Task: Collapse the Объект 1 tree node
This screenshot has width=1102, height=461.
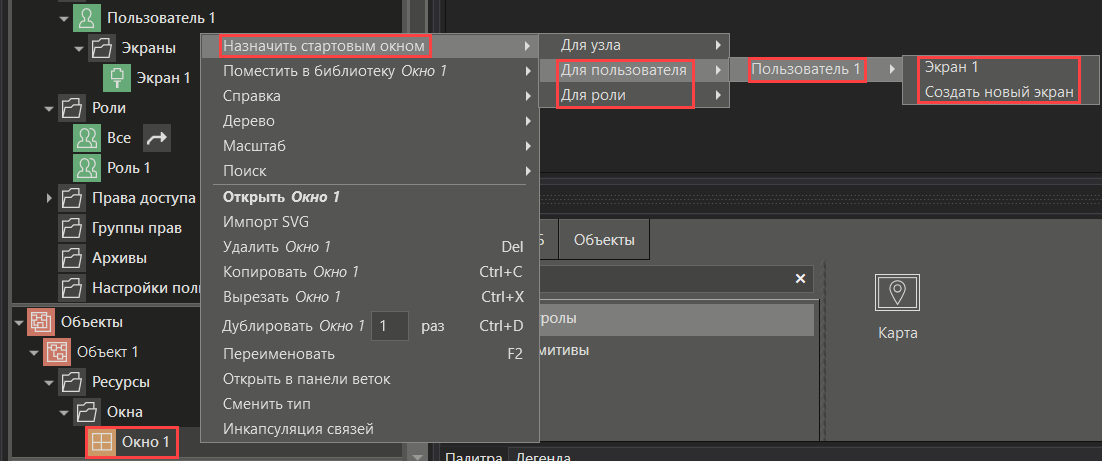Action: [x=33, y=352]
